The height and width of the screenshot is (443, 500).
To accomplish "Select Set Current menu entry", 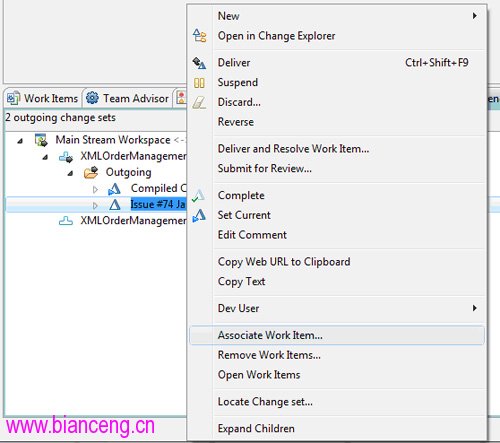I will [337, 215].
